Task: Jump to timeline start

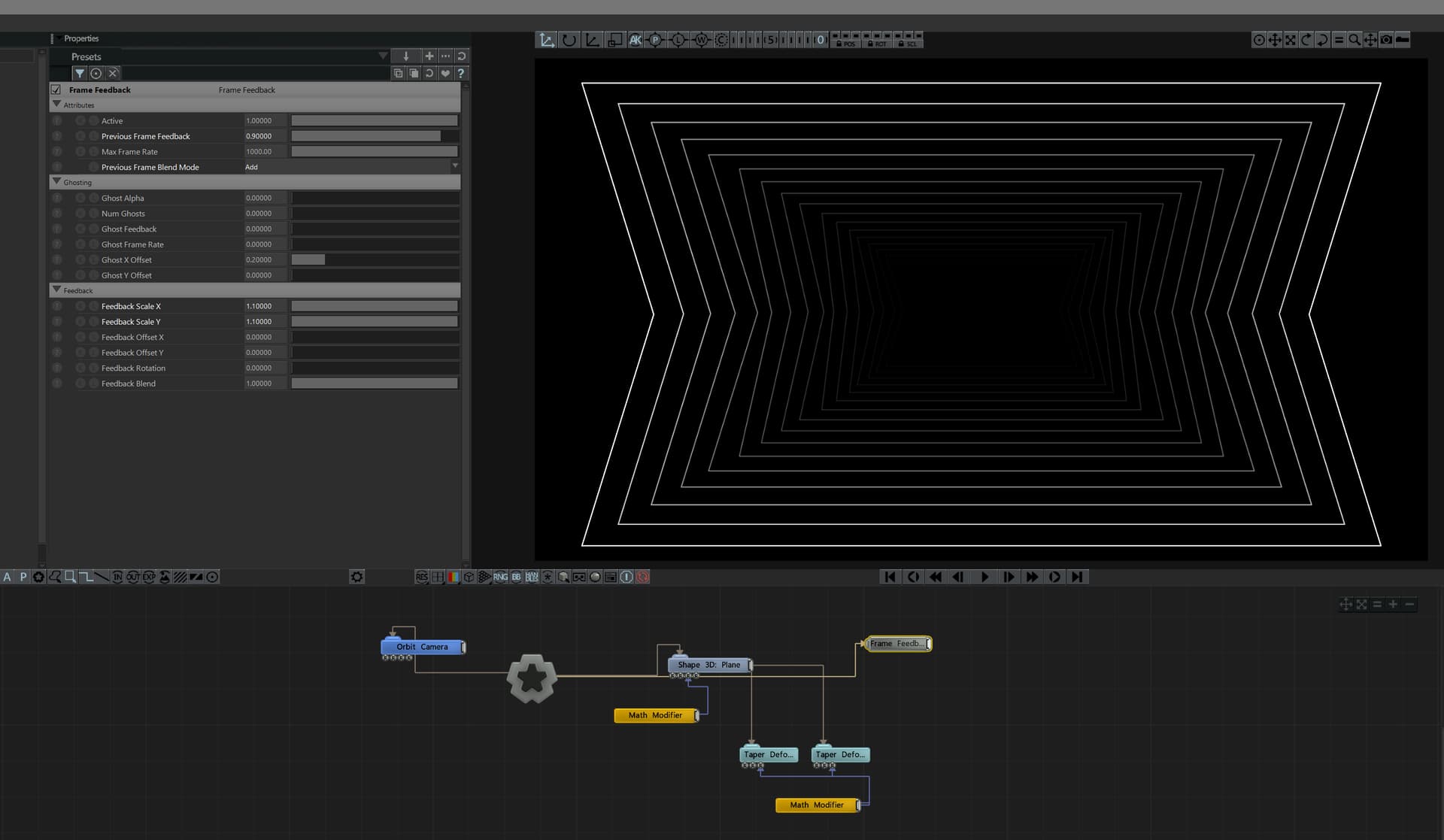Action: point(890,577)
